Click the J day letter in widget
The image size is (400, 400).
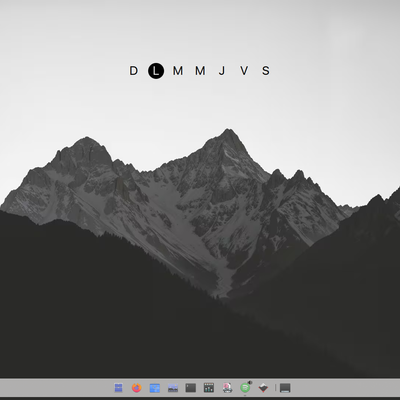coord(222,71)
